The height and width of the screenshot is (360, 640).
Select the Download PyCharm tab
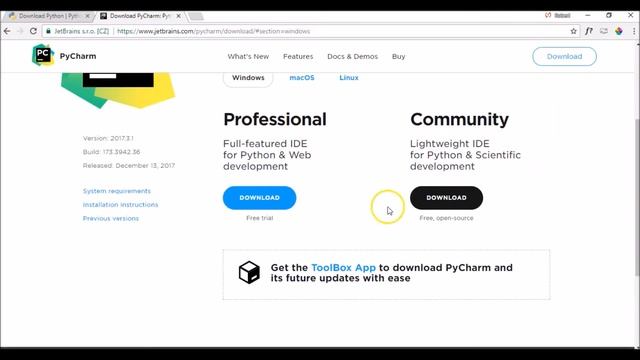(140, 16)
